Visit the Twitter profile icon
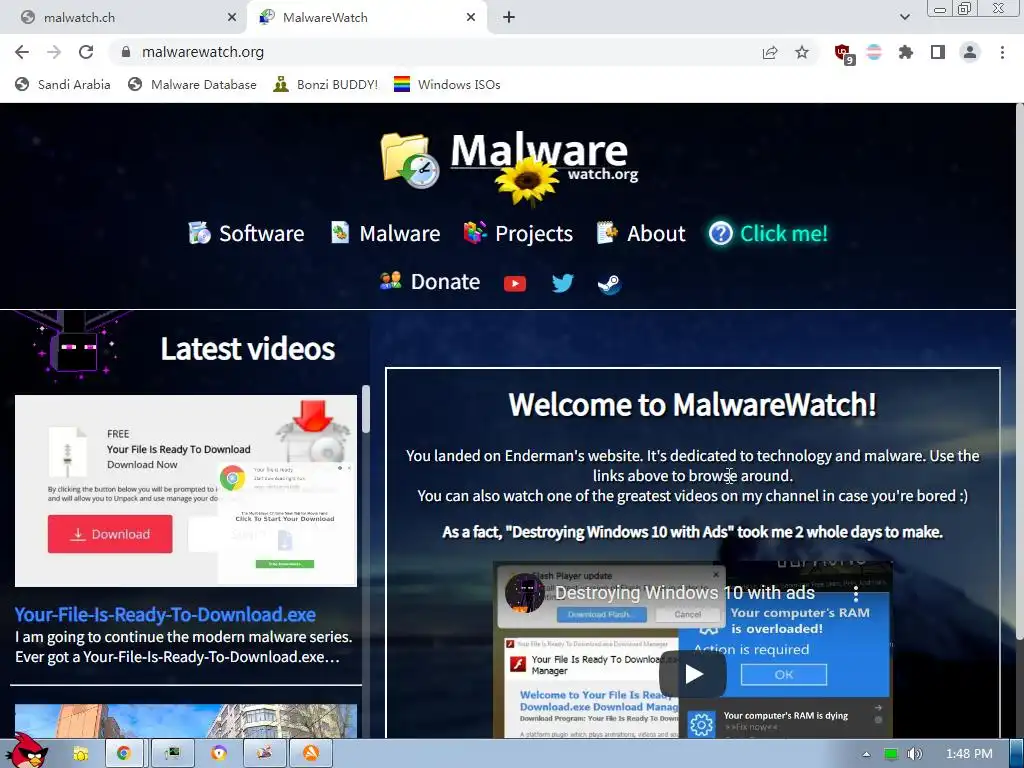This screenshot has width=1024, height=768. 562,283
